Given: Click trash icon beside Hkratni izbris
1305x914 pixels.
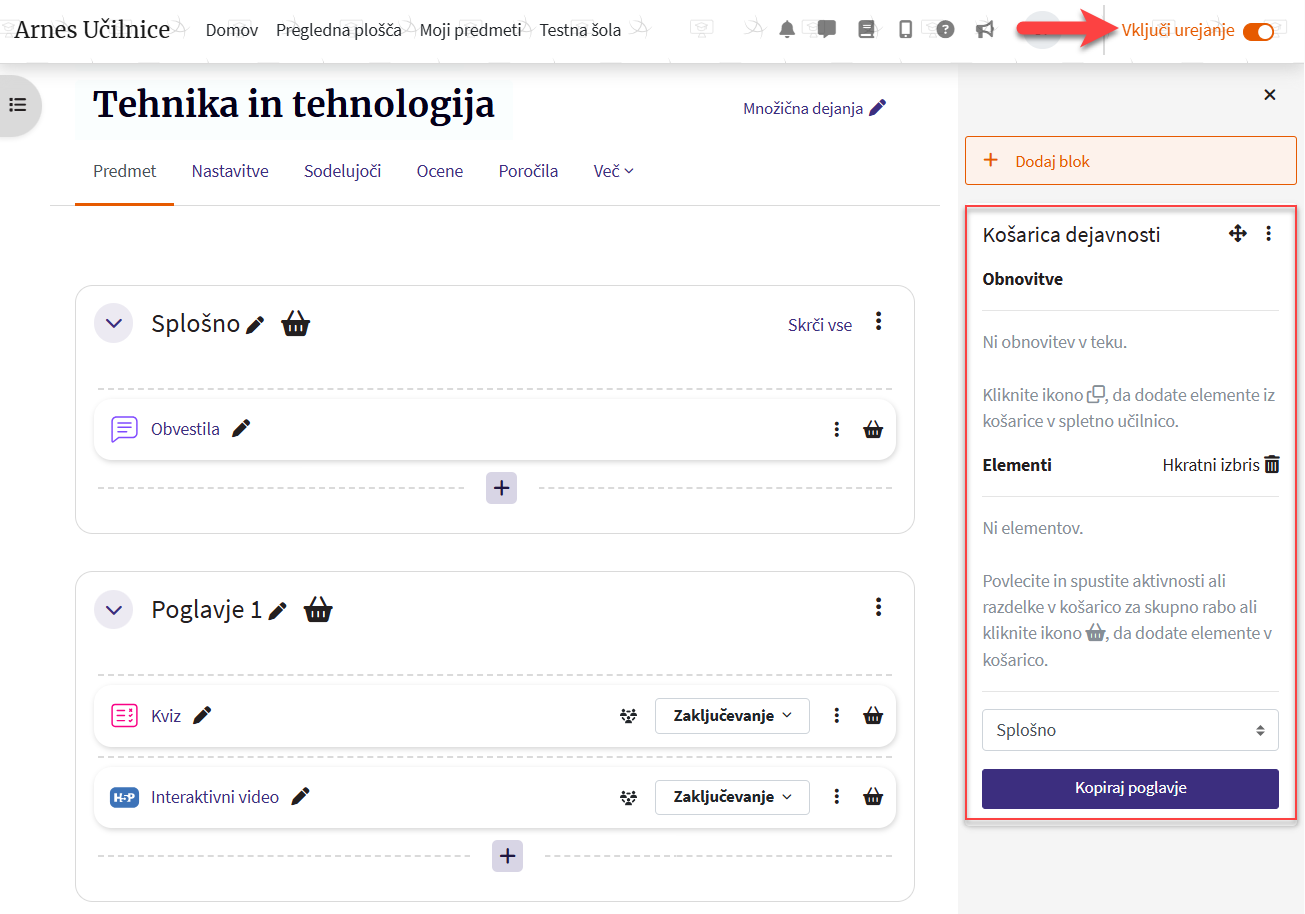Looking at the screenshot, I should pos(1272,464).
